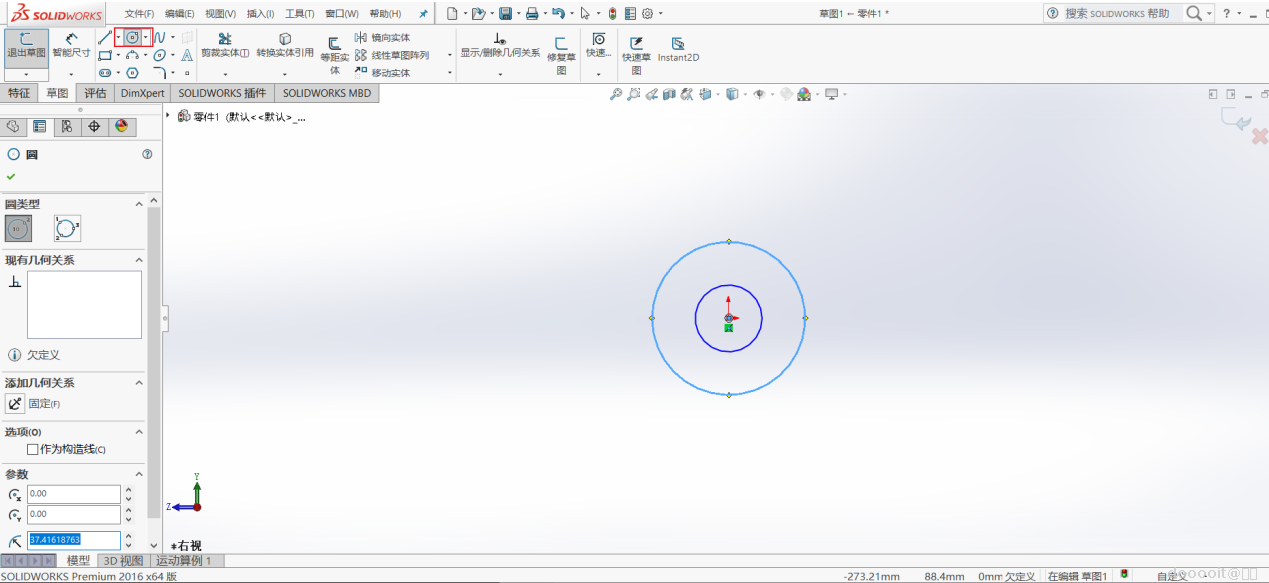Image resolution: width=1269 pixels, height=583 pixels.
Task: Click the Exit Sketch (退出草图) button
Action: 26,46
